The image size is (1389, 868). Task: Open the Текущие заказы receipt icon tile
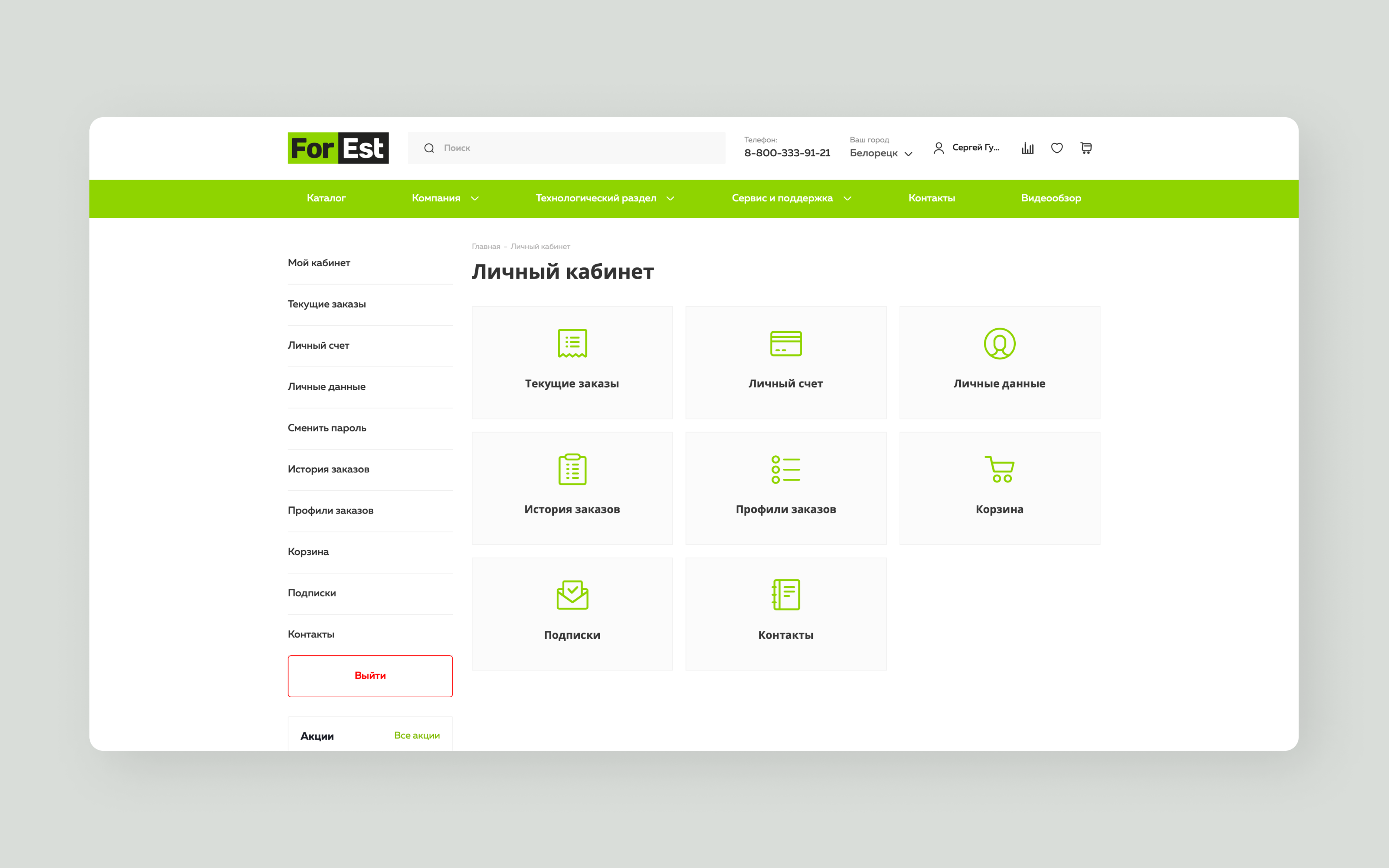(x=572, y=343)
